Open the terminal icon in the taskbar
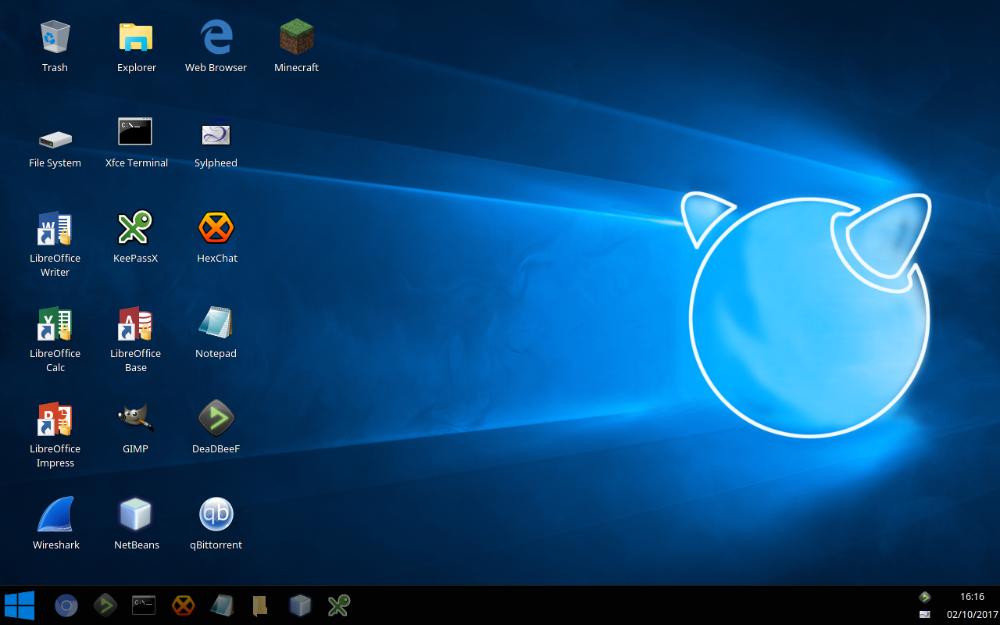 143,605
